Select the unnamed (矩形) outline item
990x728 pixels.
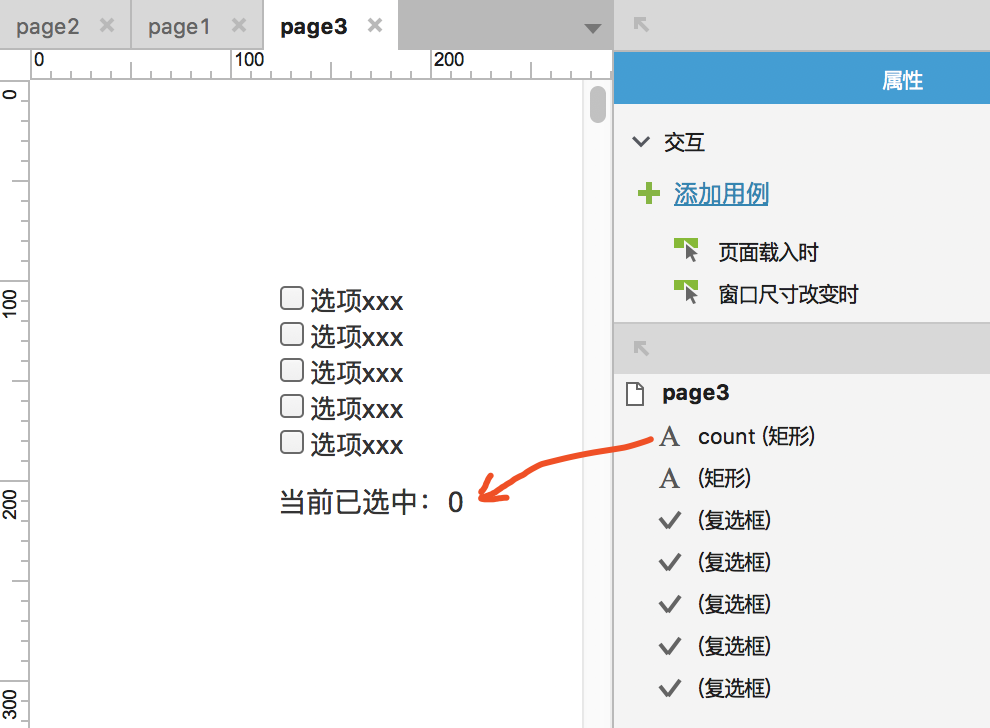click(724, 478)
